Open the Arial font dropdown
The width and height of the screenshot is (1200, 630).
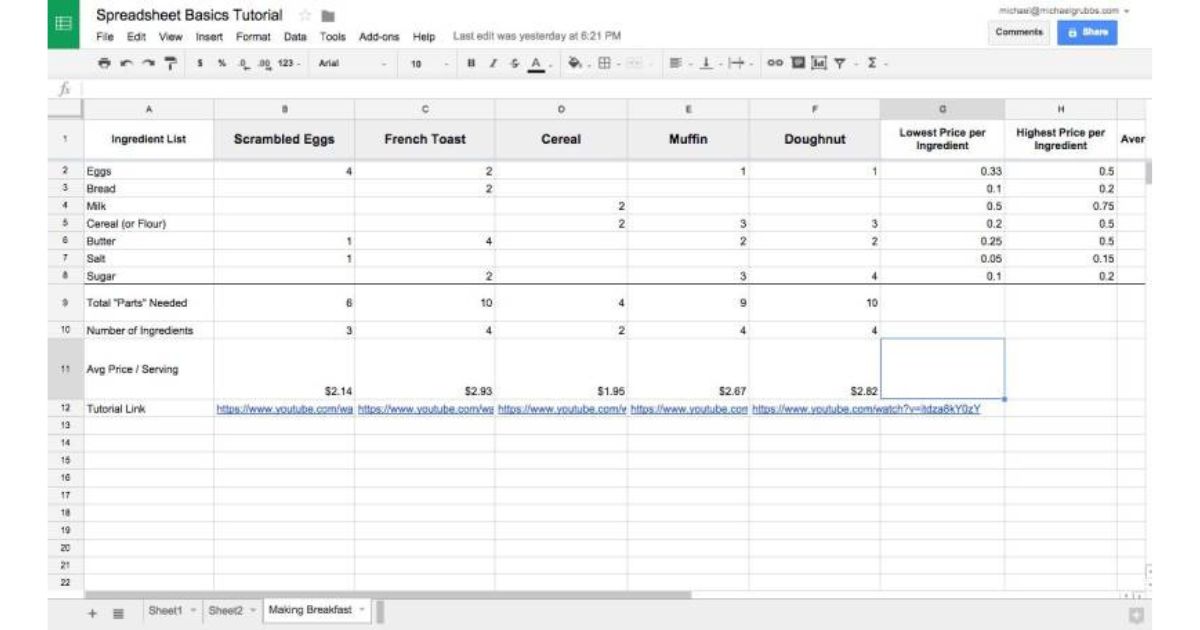(x=350, y=63)
